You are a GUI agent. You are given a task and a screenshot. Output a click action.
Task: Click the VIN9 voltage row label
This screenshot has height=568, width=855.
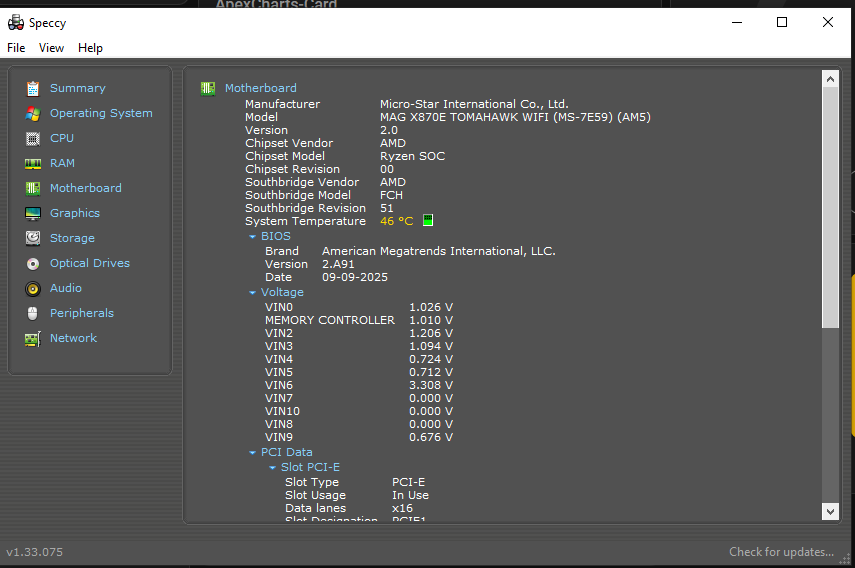[279, 437]
